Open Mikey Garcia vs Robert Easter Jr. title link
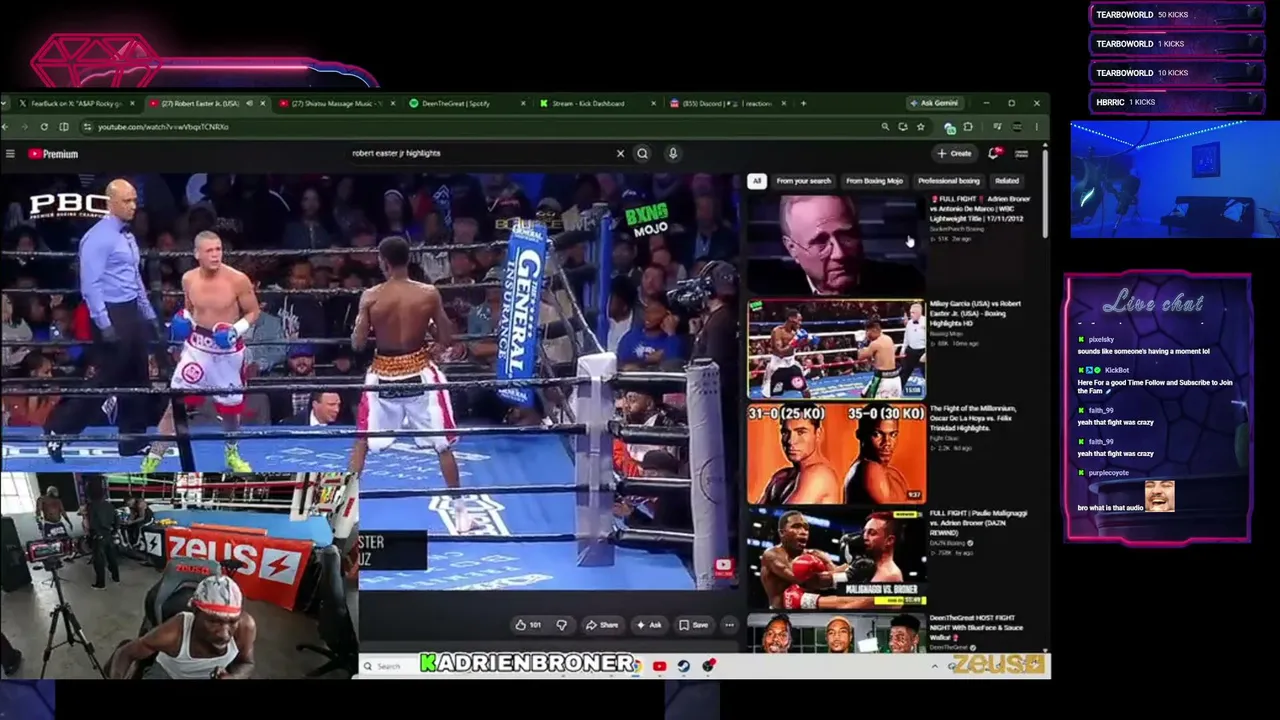This screenshot has height=720, width=1280. tap(976, 314)
